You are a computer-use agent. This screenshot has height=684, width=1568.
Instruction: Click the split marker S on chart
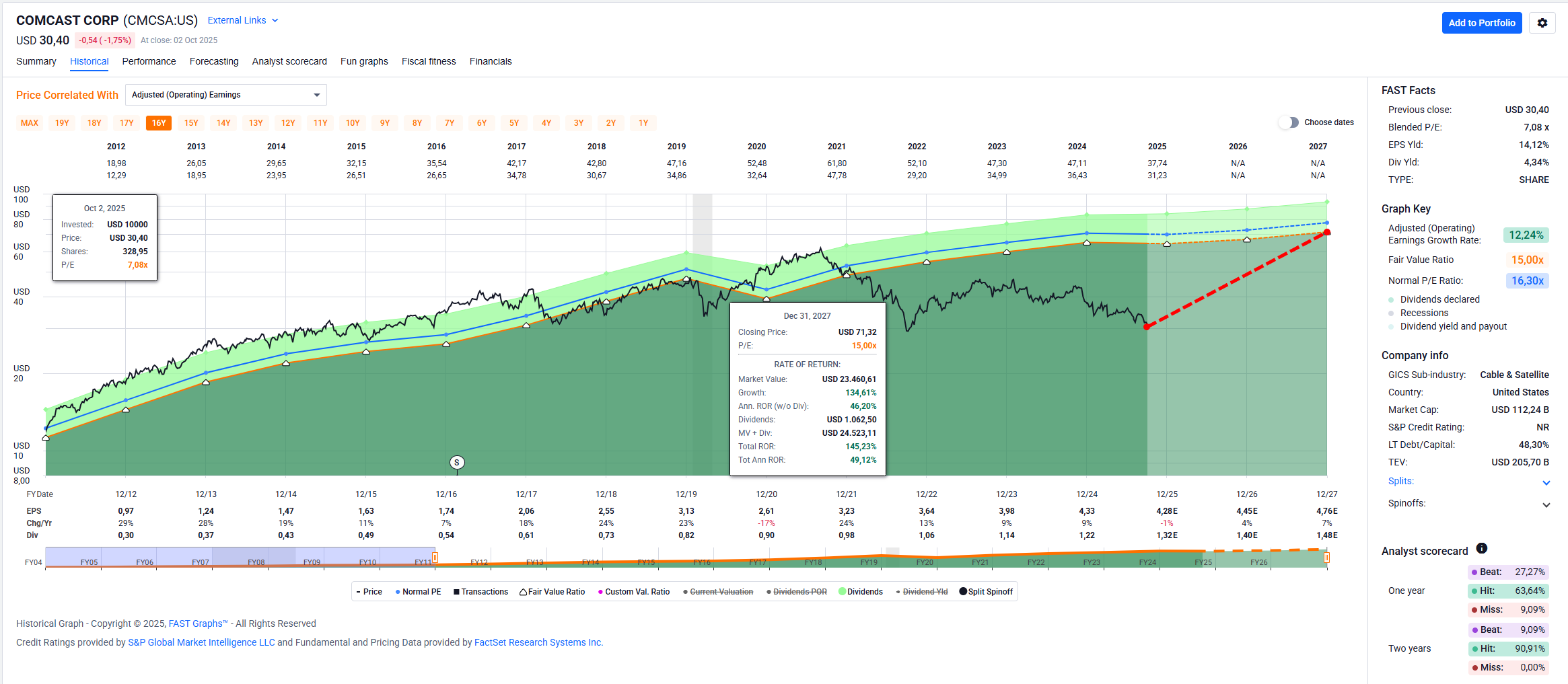pos(457,462)
